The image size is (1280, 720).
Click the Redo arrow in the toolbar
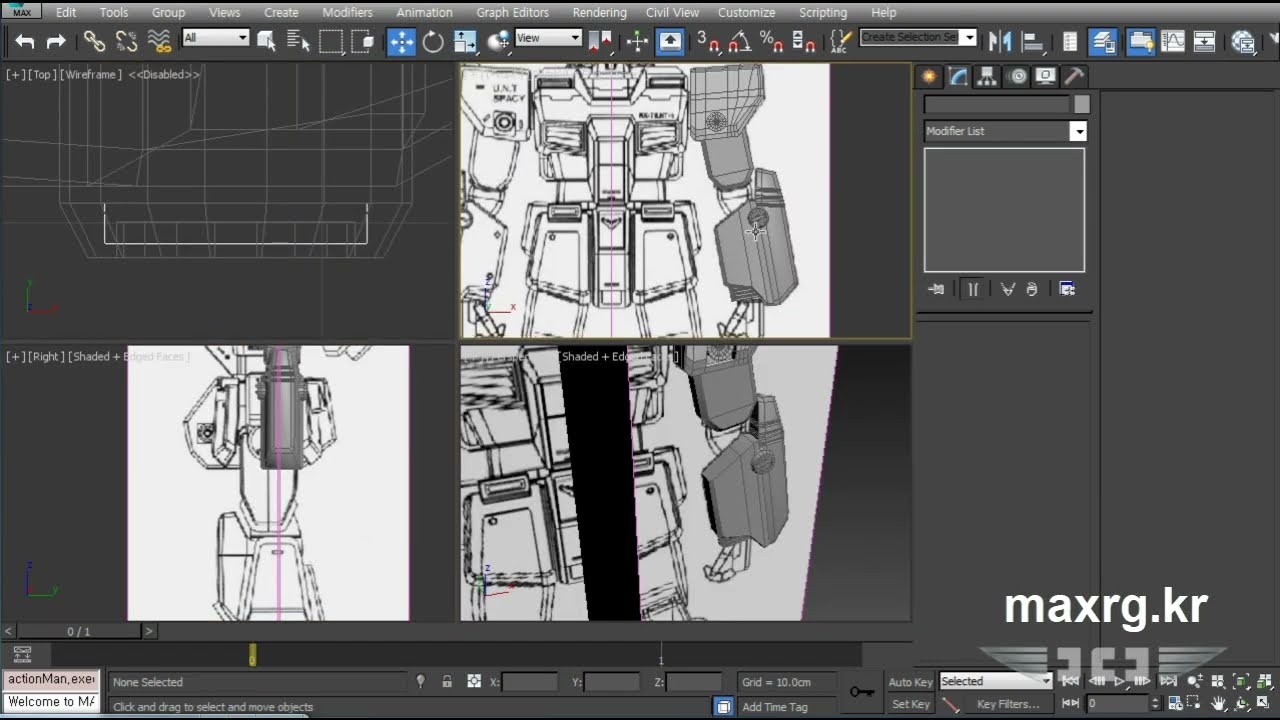point(56,41)
